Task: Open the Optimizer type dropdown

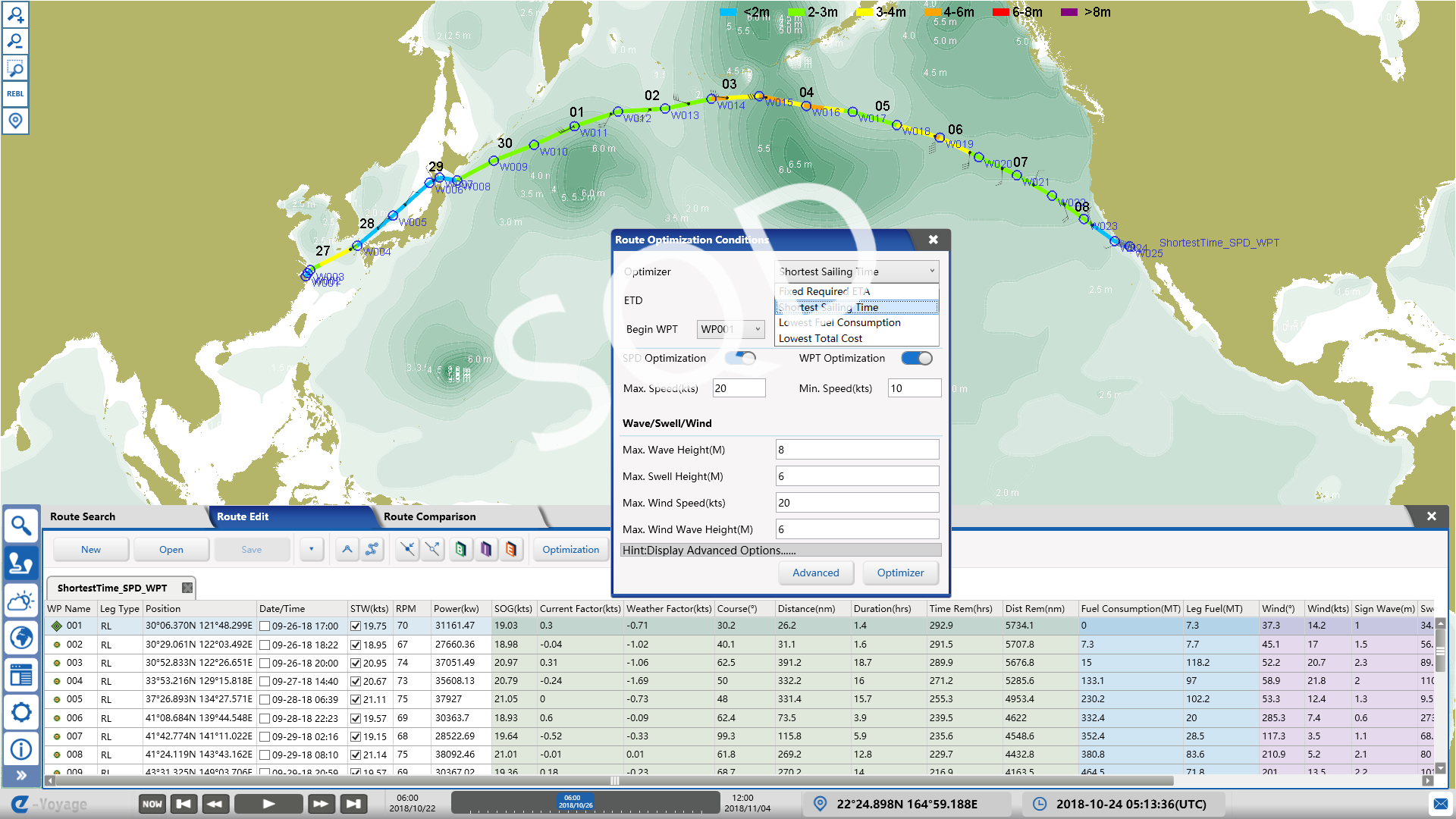Action: point(857,271)
